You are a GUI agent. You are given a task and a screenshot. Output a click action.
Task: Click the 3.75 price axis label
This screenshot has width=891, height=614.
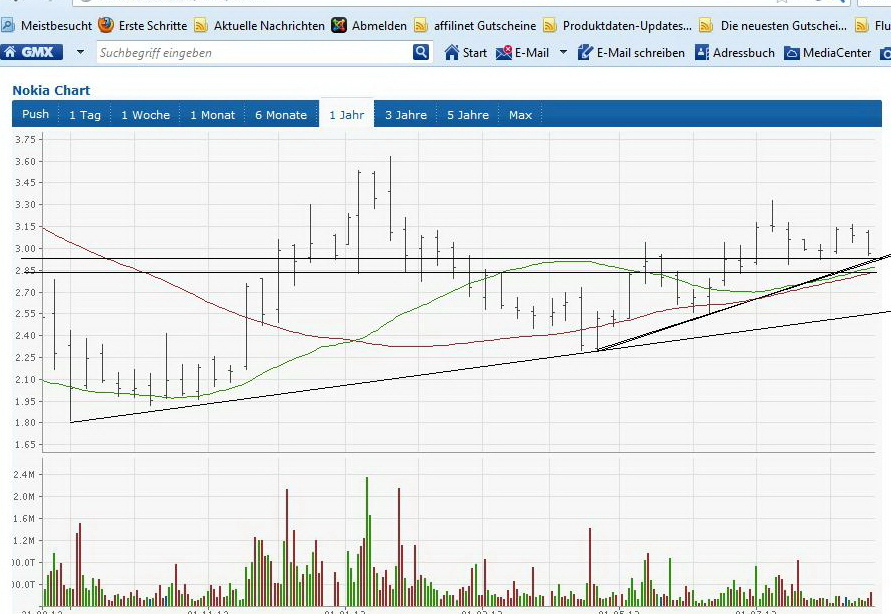[x=26, y=139]
